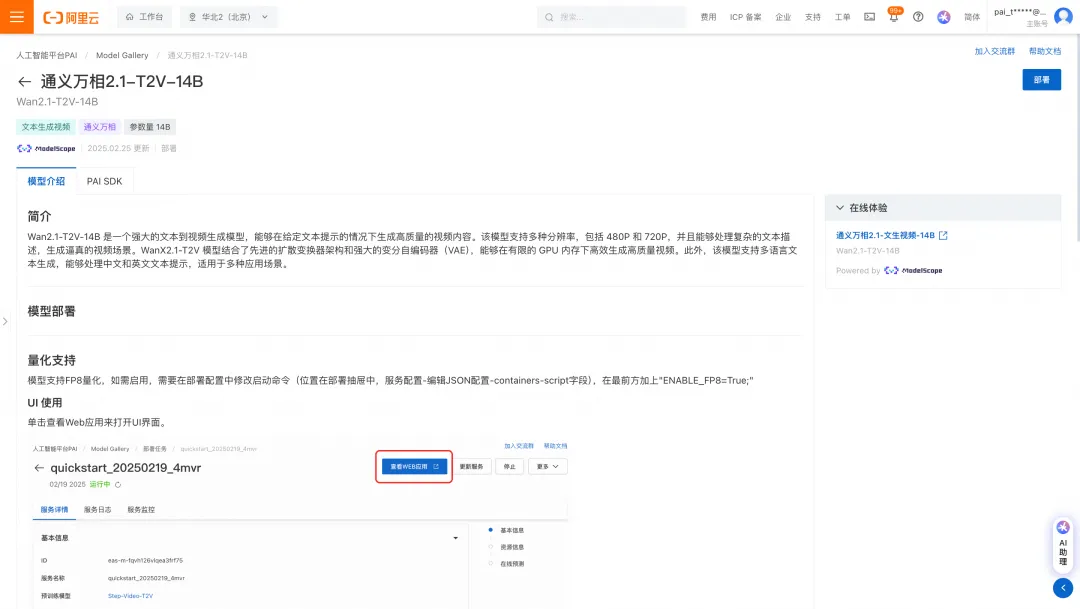Image resolution: width=1080 pixels, height=609 pixels.
Task: Go back using the arrow beside the title
Action: (25, 82)
